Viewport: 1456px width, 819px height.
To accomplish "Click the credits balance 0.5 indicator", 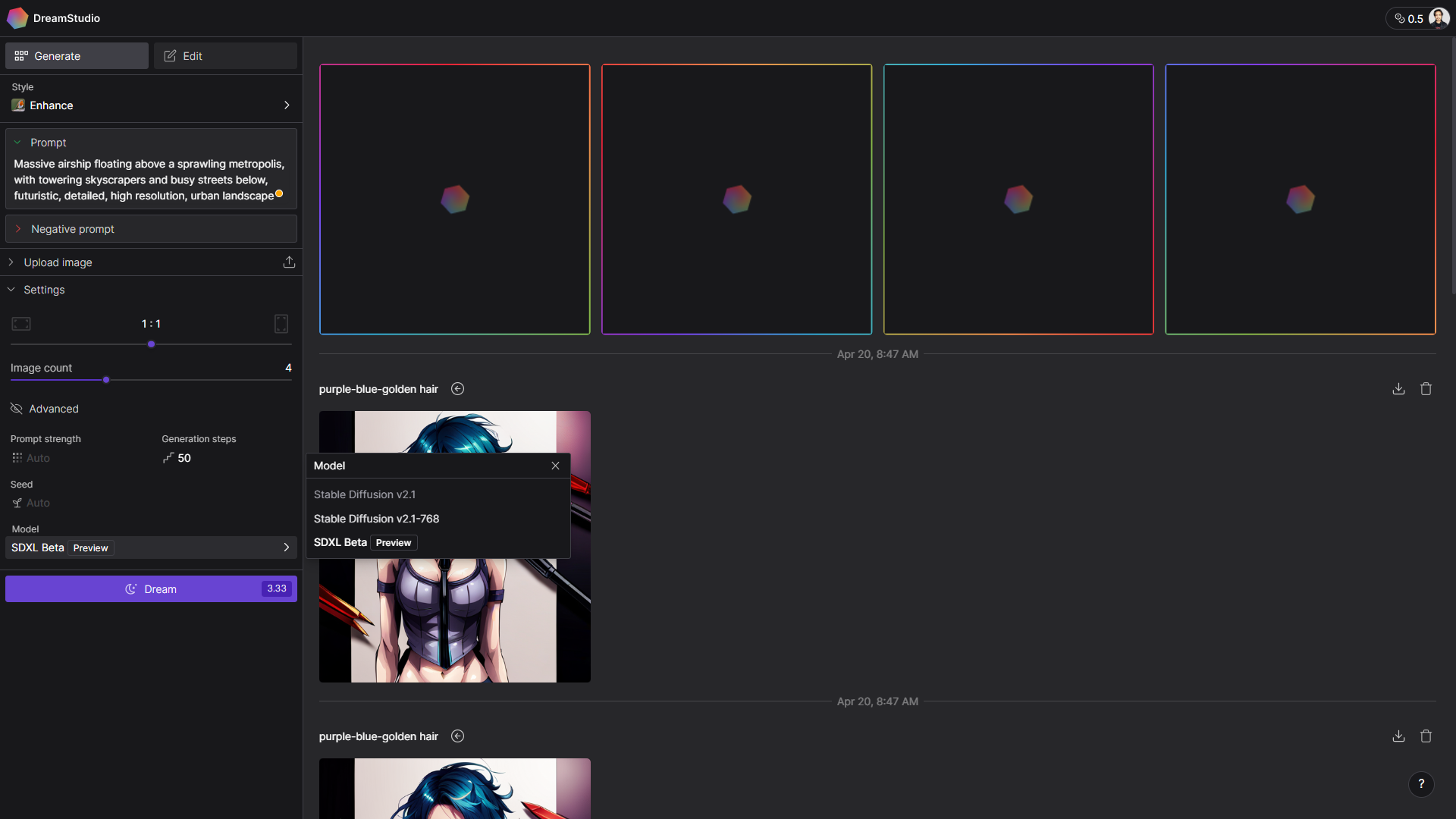I will pos(1409,19).
